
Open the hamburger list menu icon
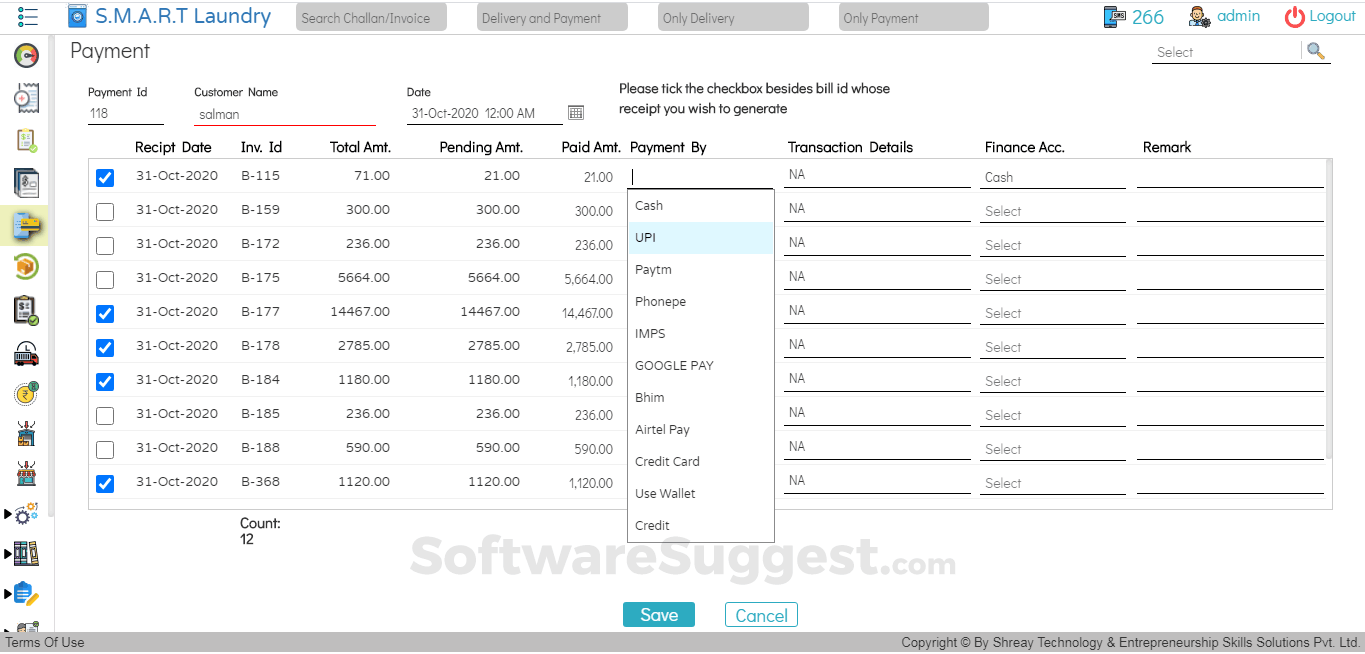click(27, 17)
